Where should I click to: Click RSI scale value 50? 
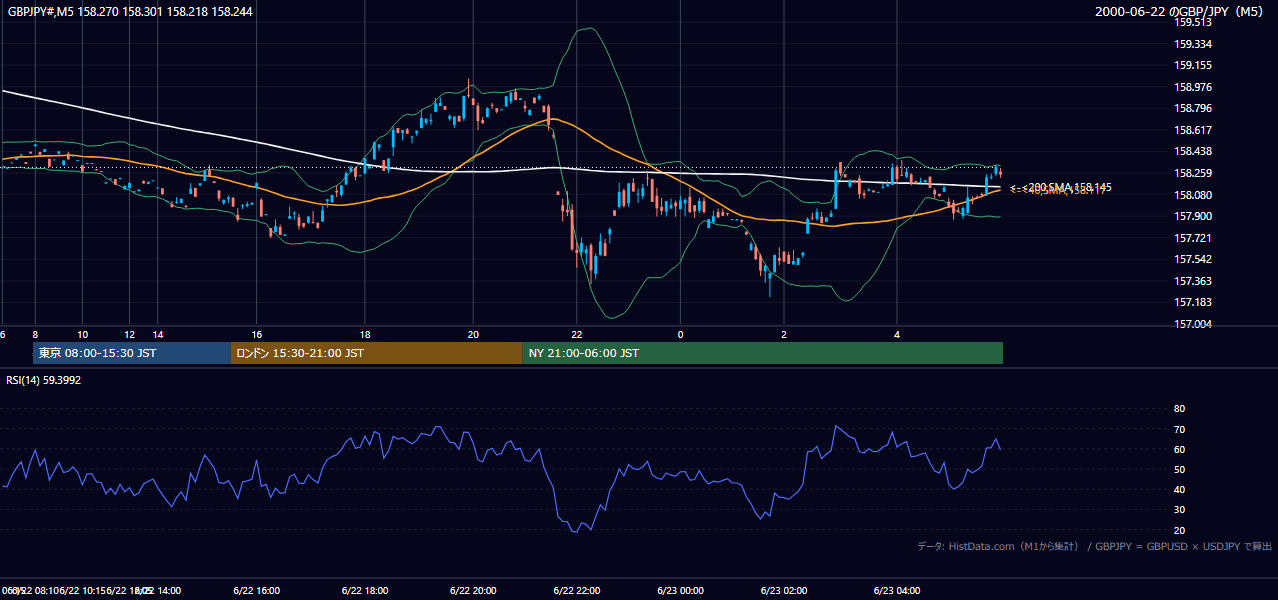pyautogui.click(x=1179, y=469)
